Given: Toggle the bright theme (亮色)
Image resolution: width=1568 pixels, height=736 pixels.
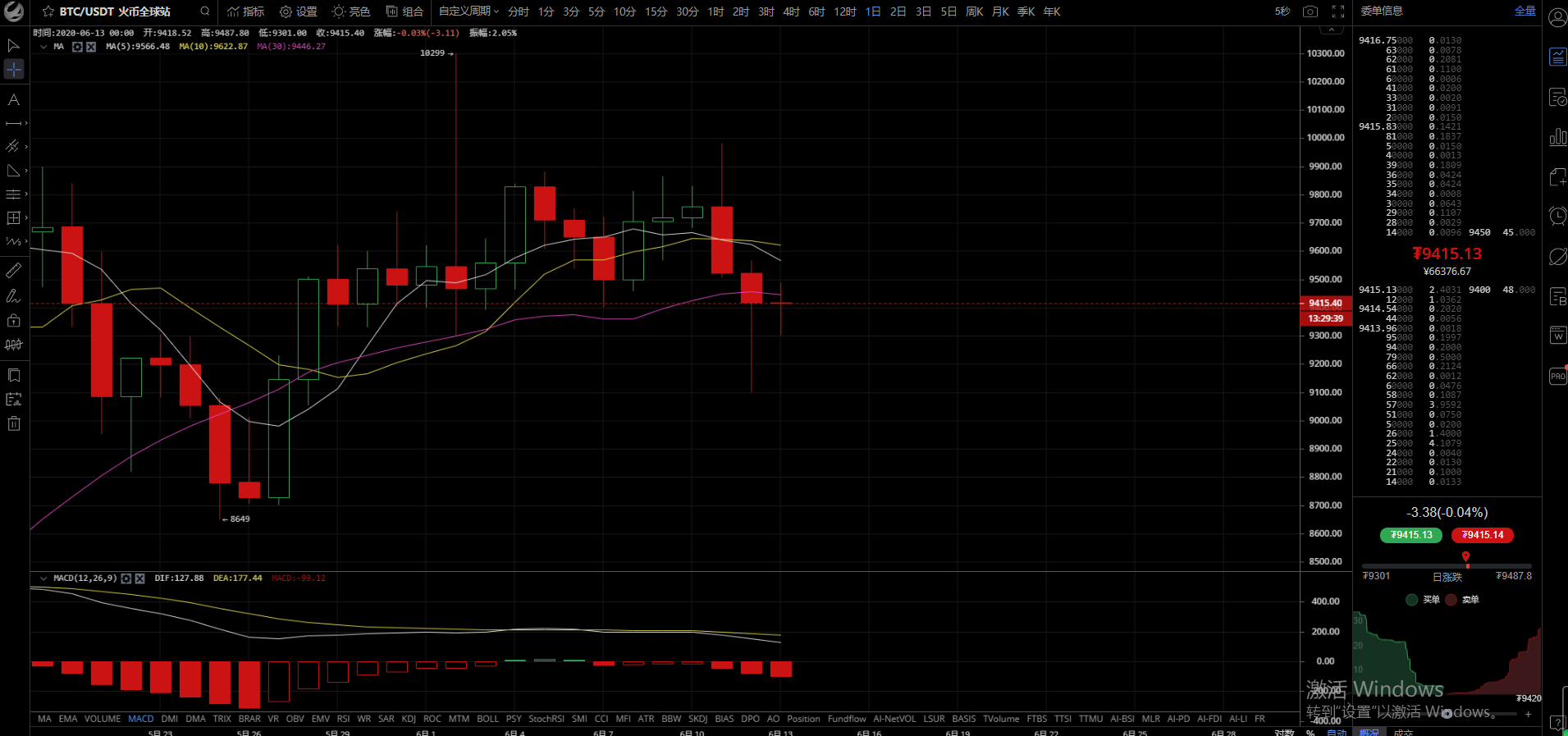Looking at the screenshot, I should tap(350, 11).
